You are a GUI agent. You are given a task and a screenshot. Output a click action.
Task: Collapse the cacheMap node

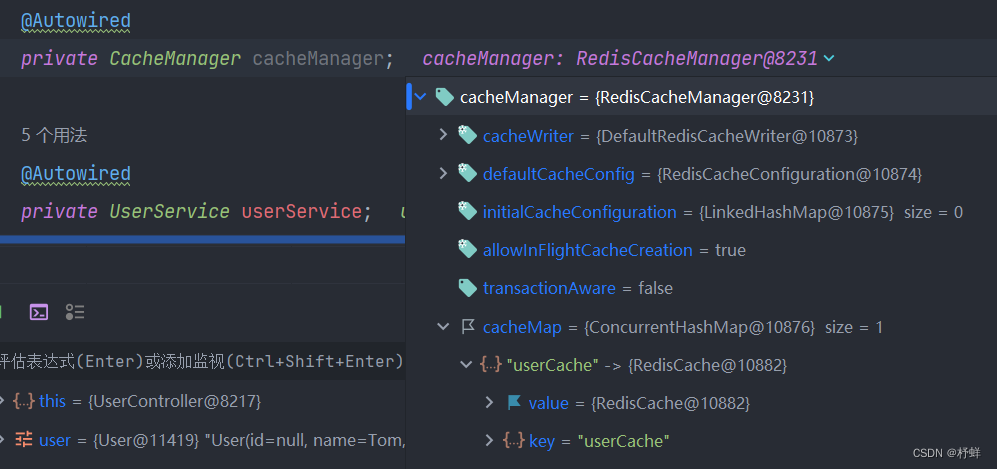pyautogui.click(x=444, y=327)
